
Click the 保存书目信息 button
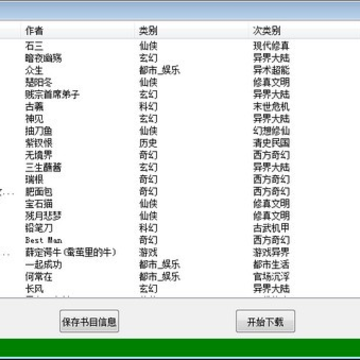(89, 321)
